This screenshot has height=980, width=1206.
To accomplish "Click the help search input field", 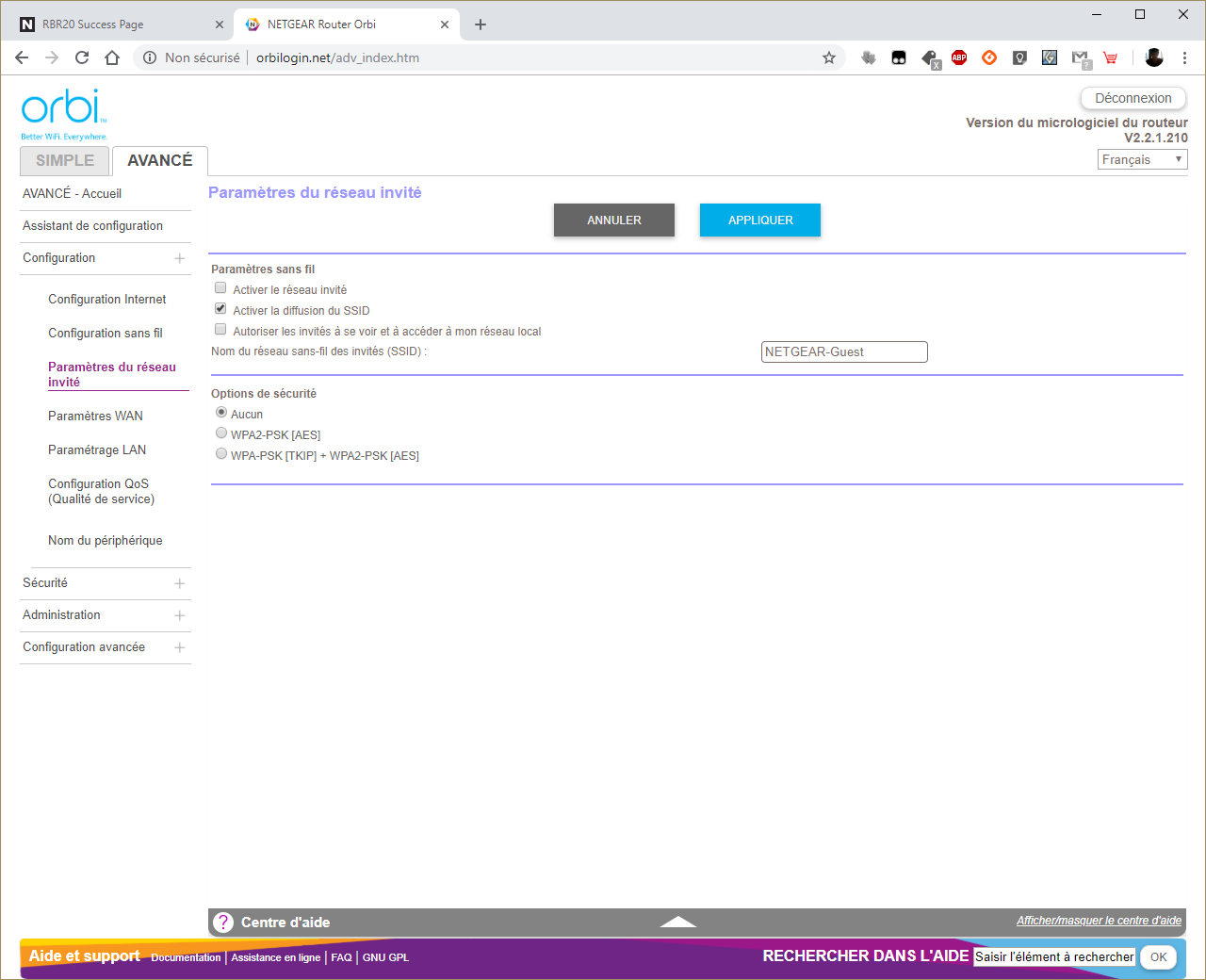I will 1054,956.
